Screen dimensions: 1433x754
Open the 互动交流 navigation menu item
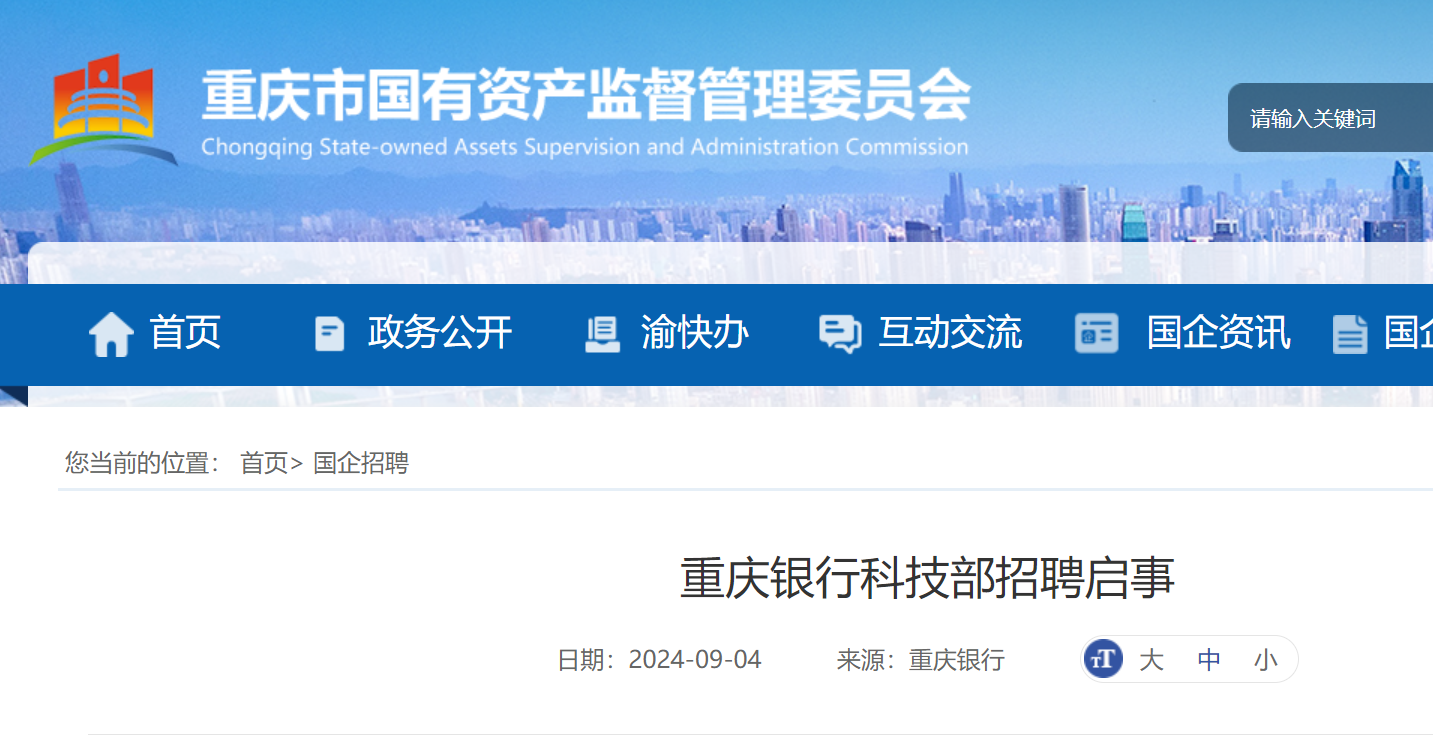950,333
